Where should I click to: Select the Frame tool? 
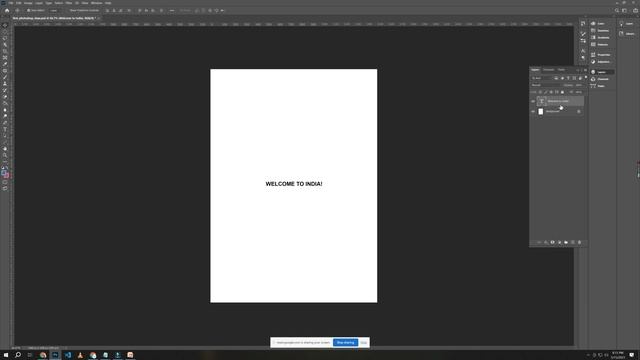coord(5,58)
